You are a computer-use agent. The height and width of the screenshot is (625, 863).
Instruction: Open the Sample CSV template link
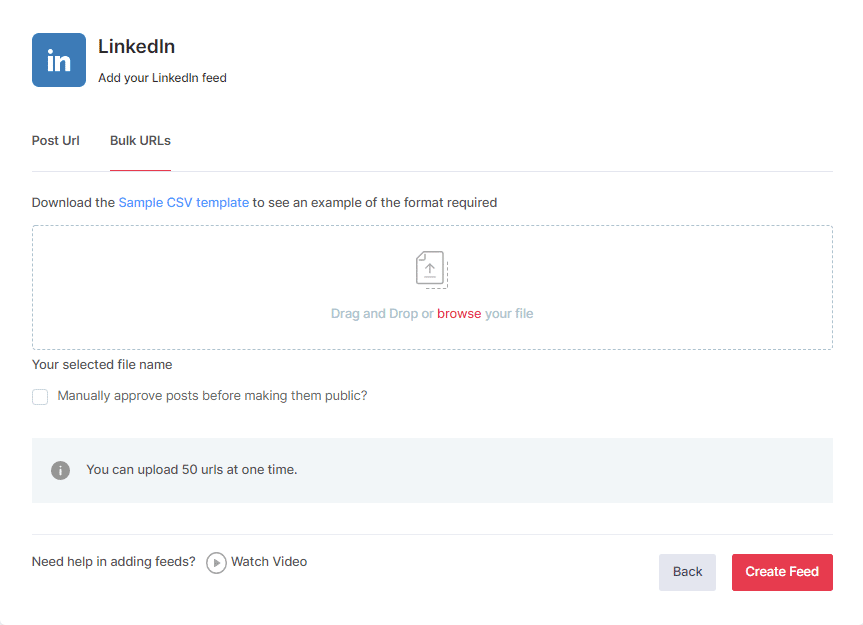(x=184, y=202)
